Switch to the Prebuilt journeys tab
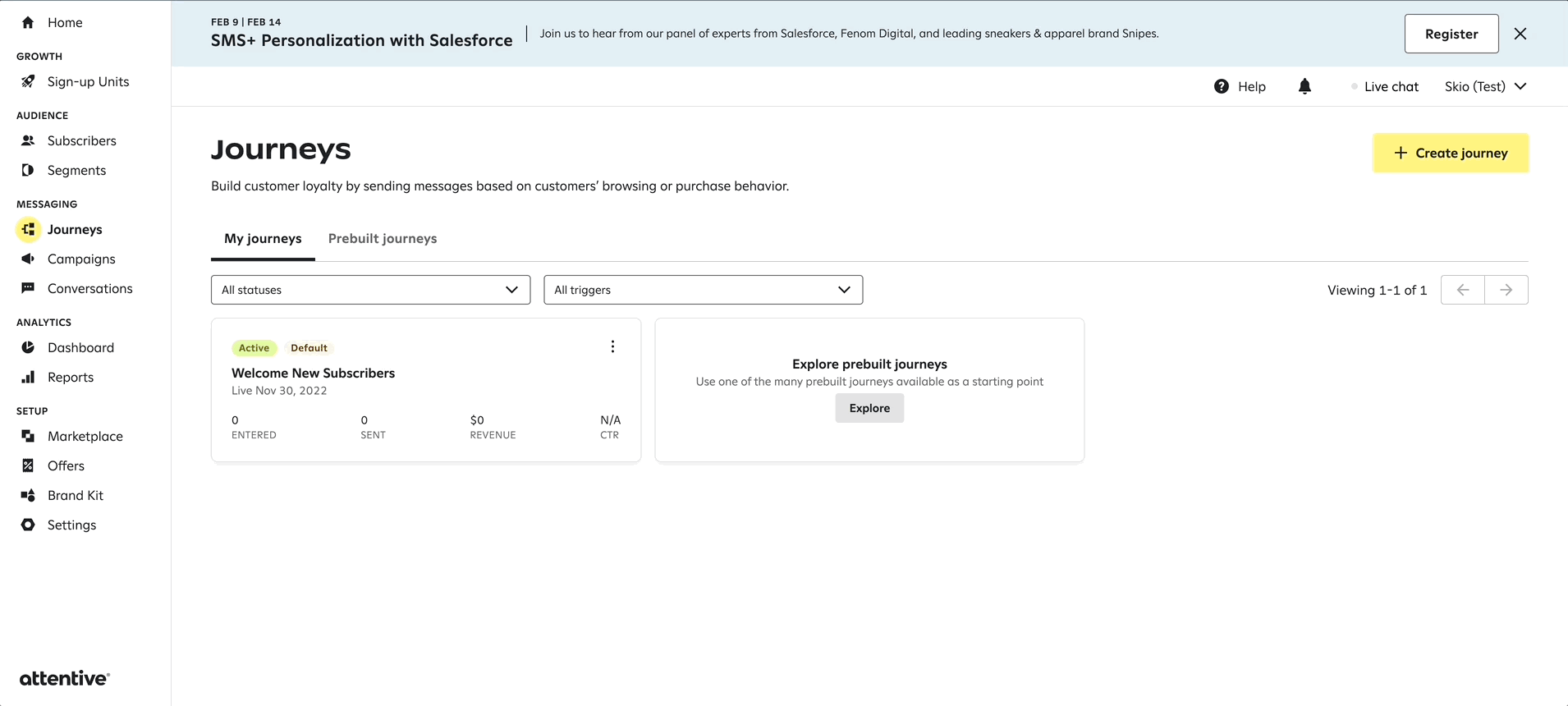 pos(383,238)
